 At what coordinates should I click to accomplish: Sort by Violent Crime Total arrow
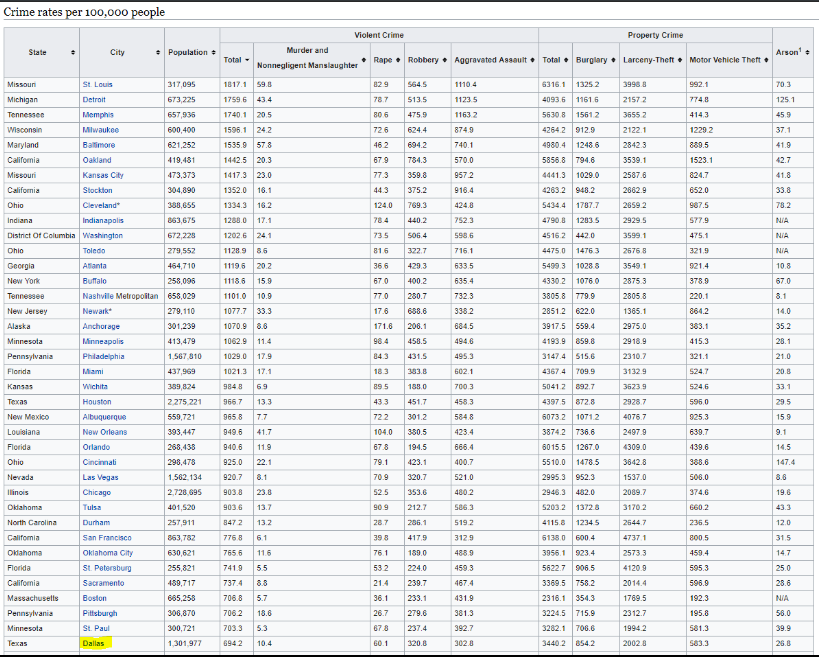pyautogui.click(x=247, y=60)
